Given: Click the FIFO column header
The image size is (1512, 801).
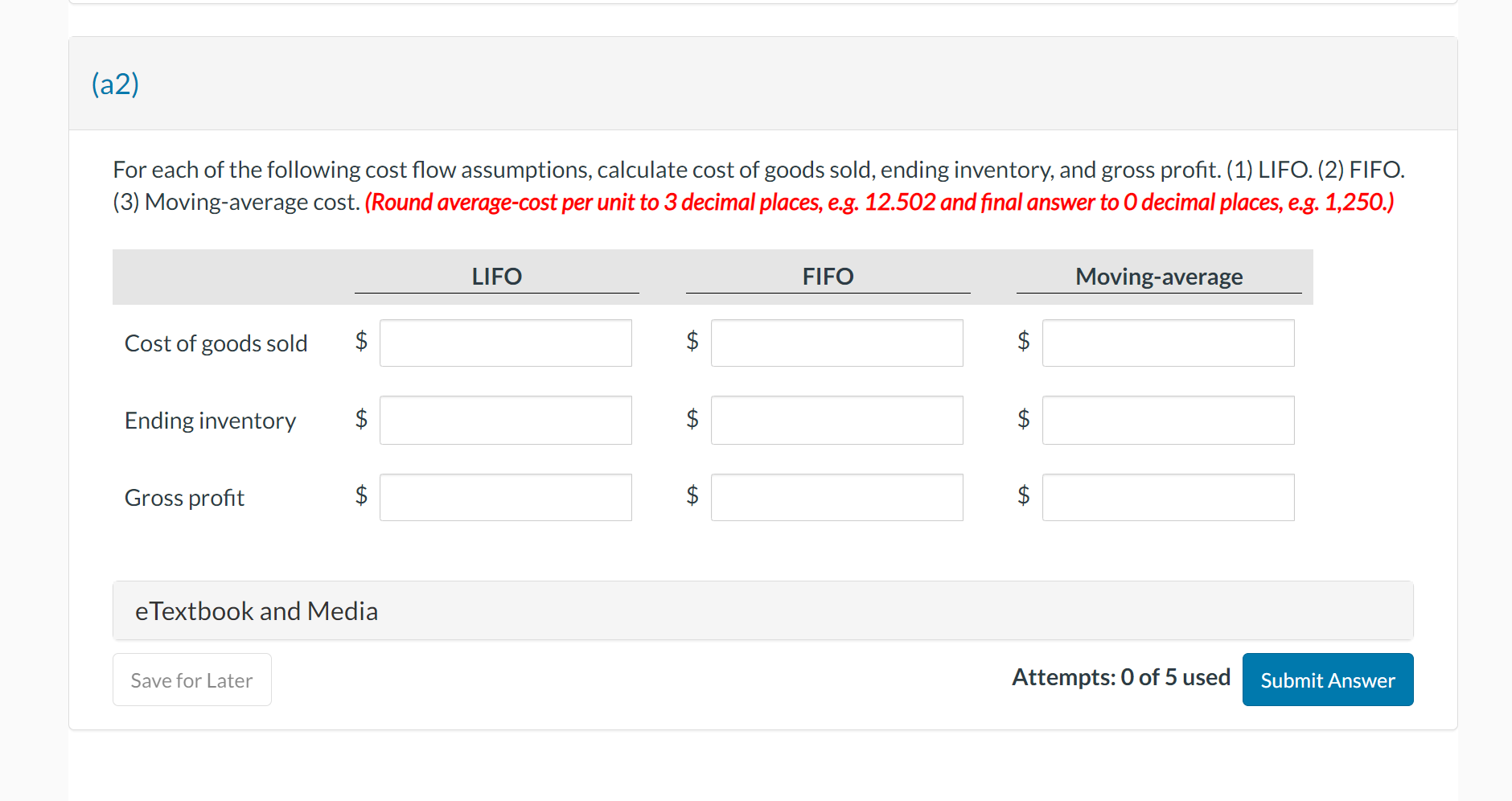Looking at the screenshot, I should tap(828, 277).
